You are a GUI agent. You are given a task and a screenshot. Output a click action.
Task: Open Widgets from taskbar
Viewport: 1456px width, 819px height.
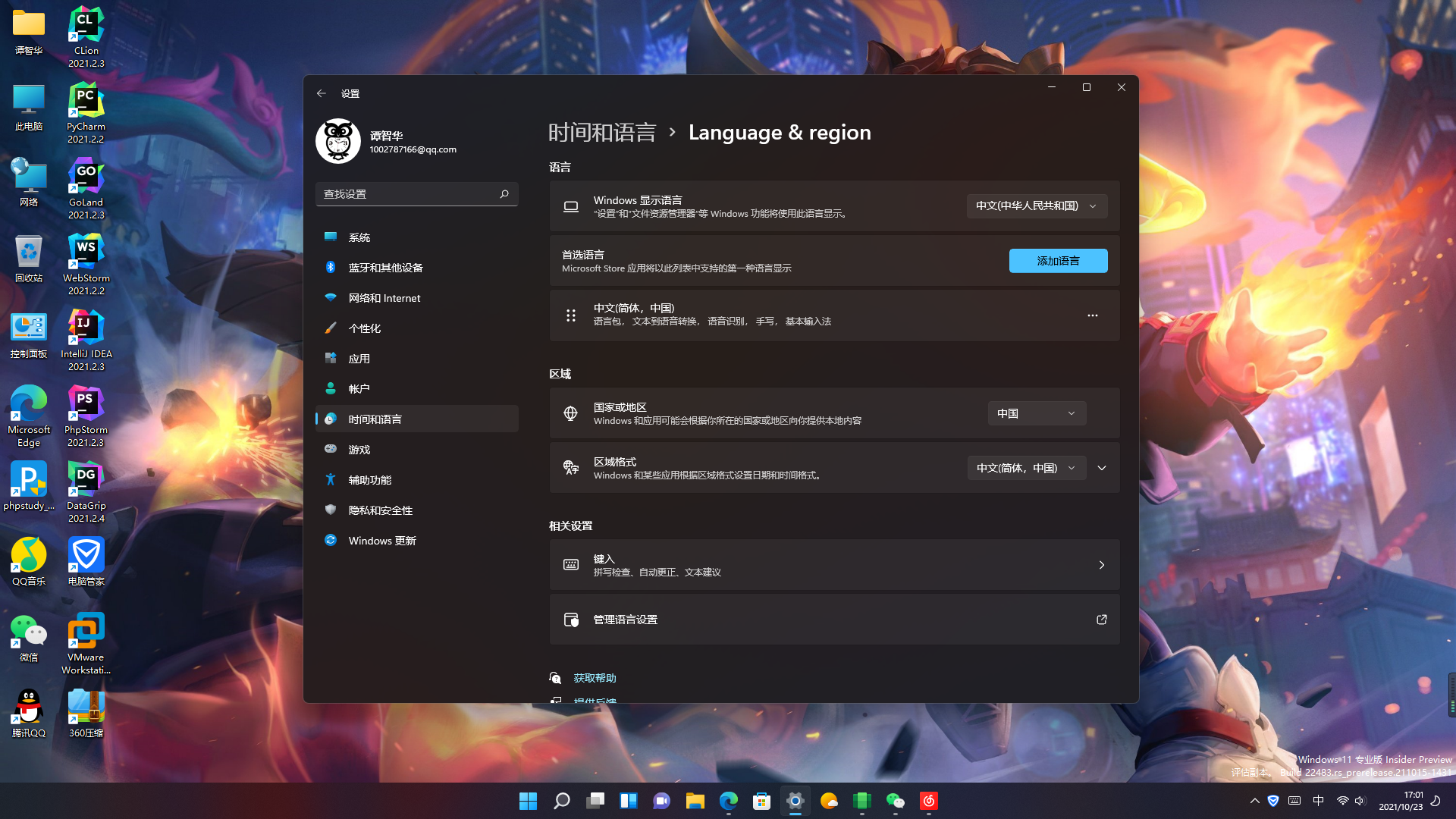[x=629, y=801]
